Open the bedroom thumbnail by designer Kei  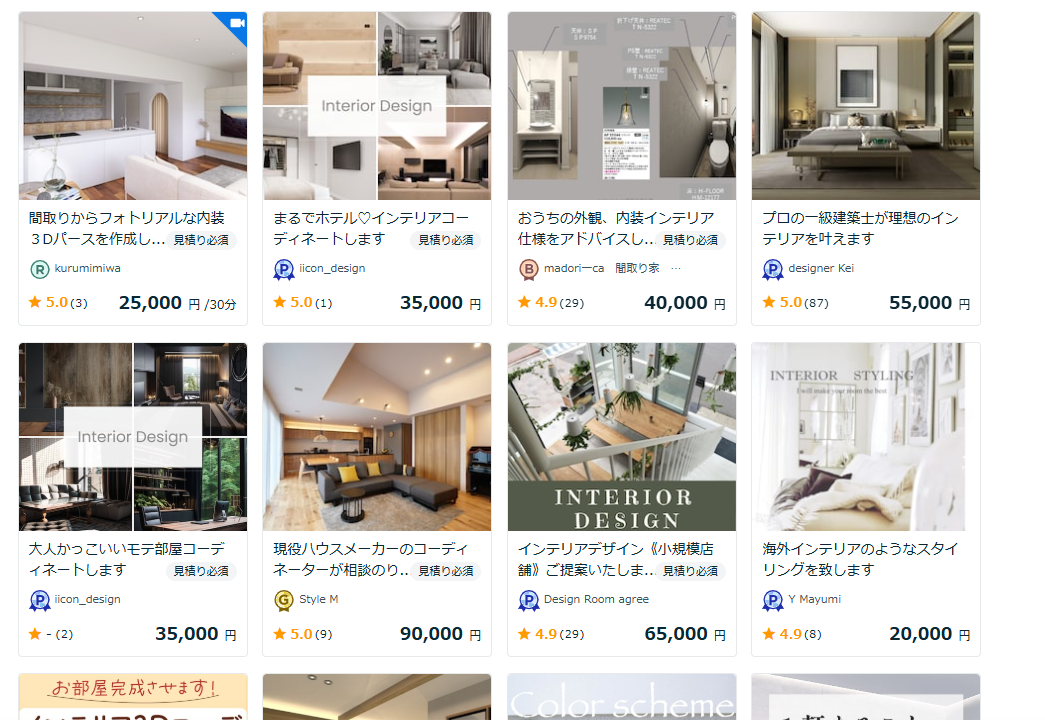point(866,106)
